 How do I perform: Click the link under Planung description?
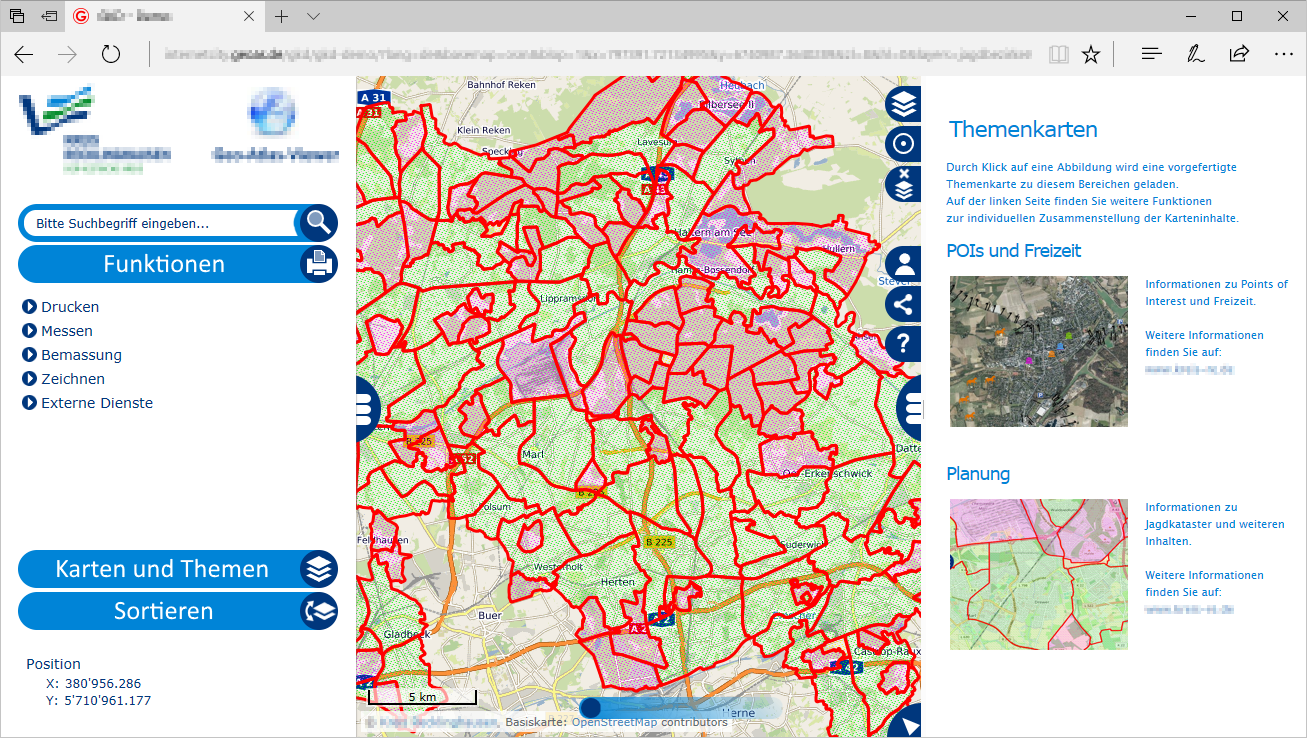point(1190,609)
